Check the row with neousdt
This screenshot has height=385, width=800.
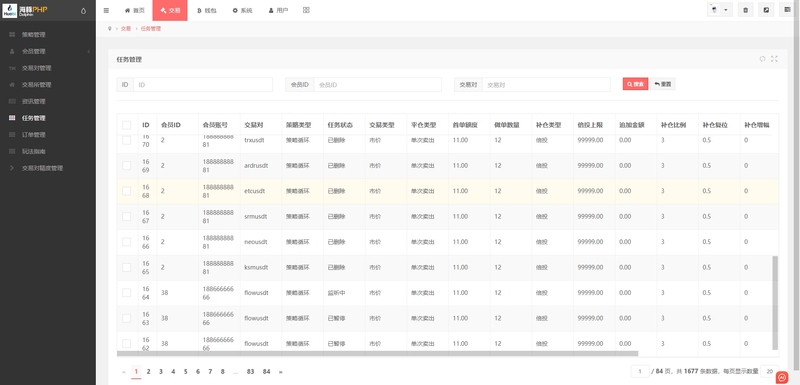coord(127,242)
